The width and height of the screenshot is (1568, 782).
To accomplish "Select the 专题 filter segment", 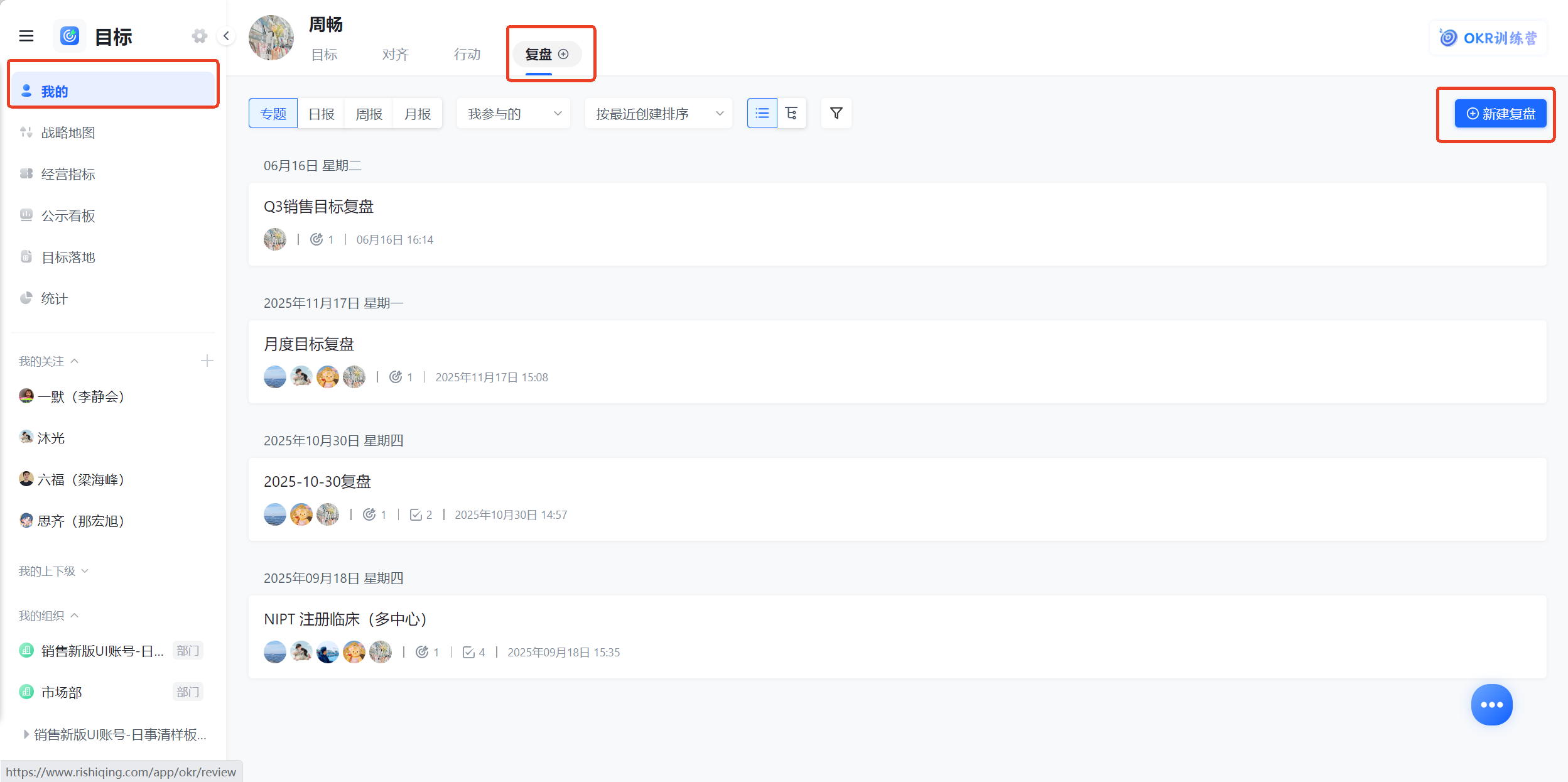I will pos(273,114).
